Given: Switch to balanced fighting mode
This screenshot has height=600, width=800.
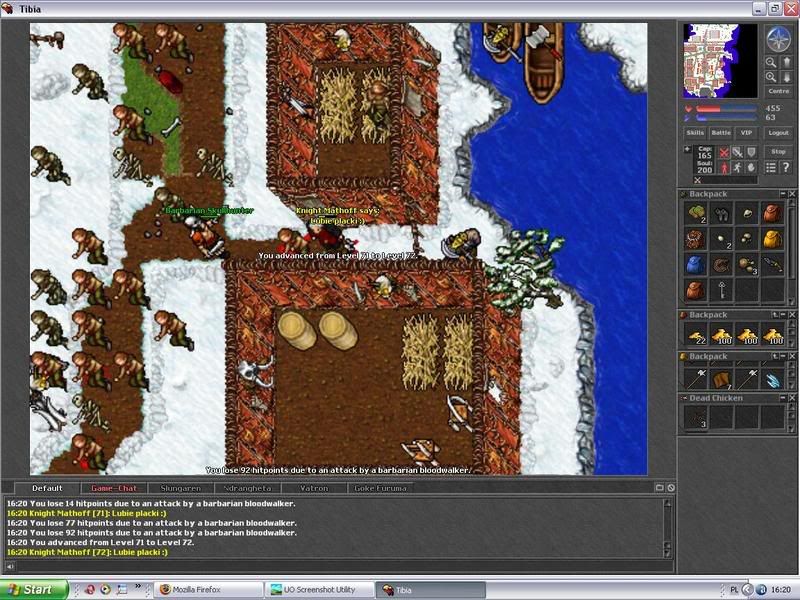Looking at the screenshot, I should [x=737, y=152].
